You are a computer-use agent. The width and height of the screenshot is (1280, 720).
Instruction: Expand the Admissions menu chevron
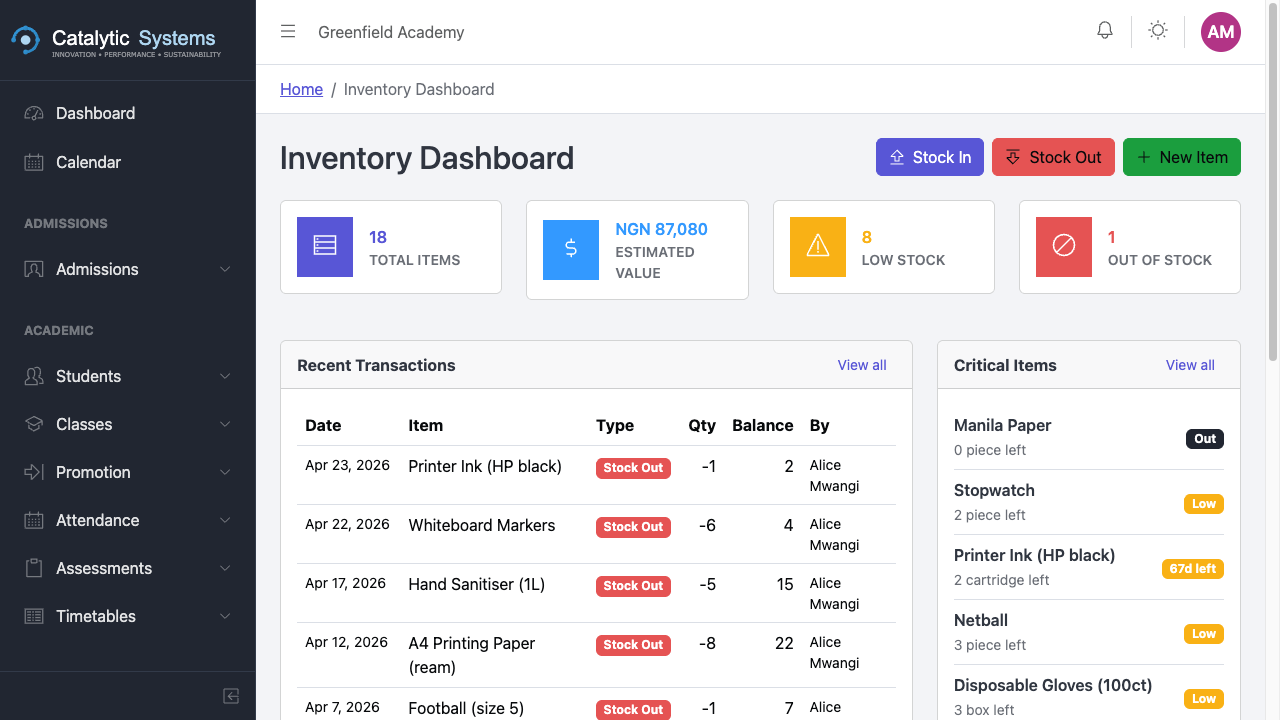pyautogui.click(x=225, y=269)
